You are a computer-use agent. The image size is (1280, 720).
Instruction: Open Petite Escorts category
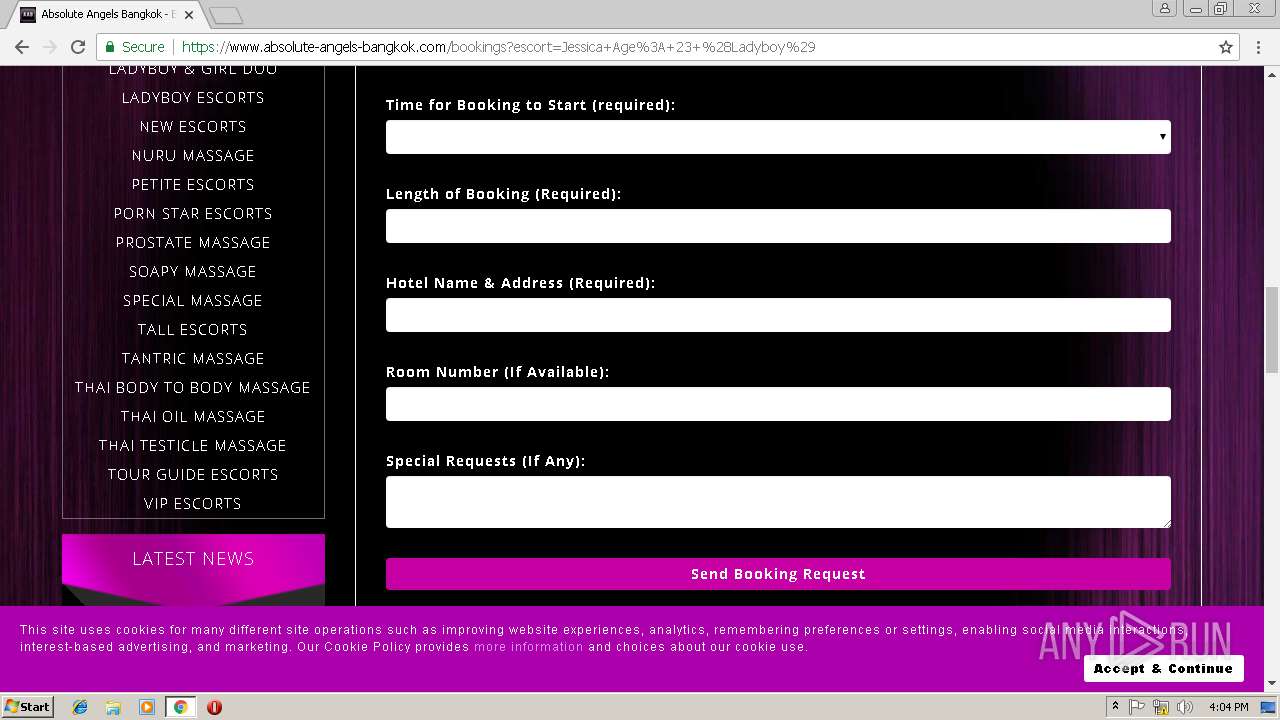click(x=193, y=185)
